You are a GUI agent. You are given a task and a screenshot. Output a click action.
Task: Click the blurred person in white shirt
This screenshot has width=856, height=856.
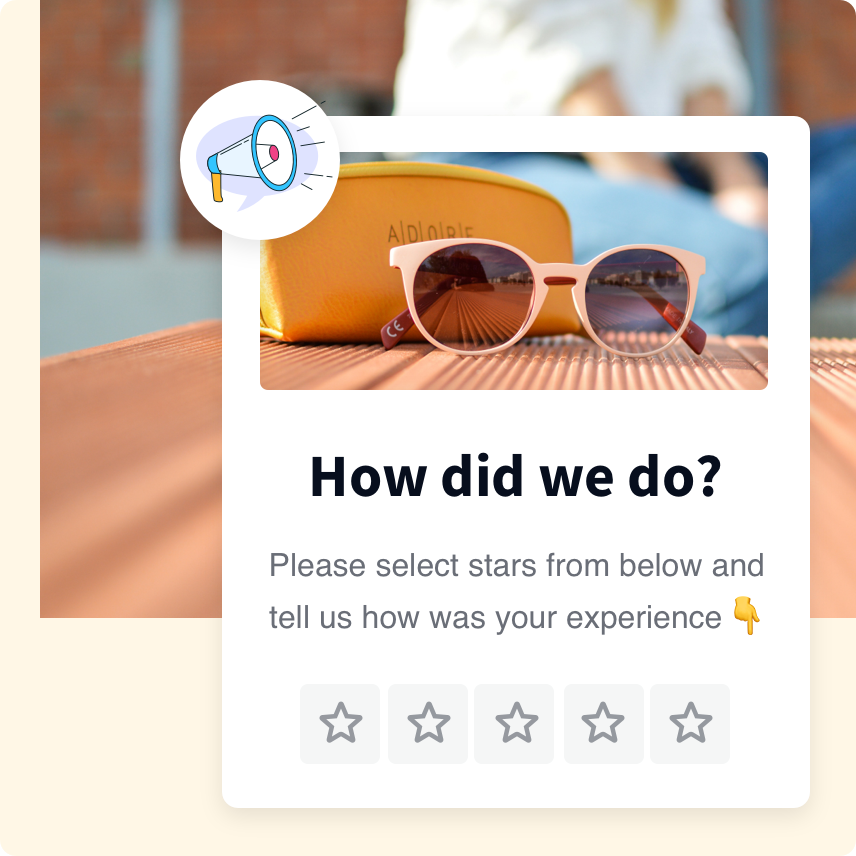coord(573,55)
